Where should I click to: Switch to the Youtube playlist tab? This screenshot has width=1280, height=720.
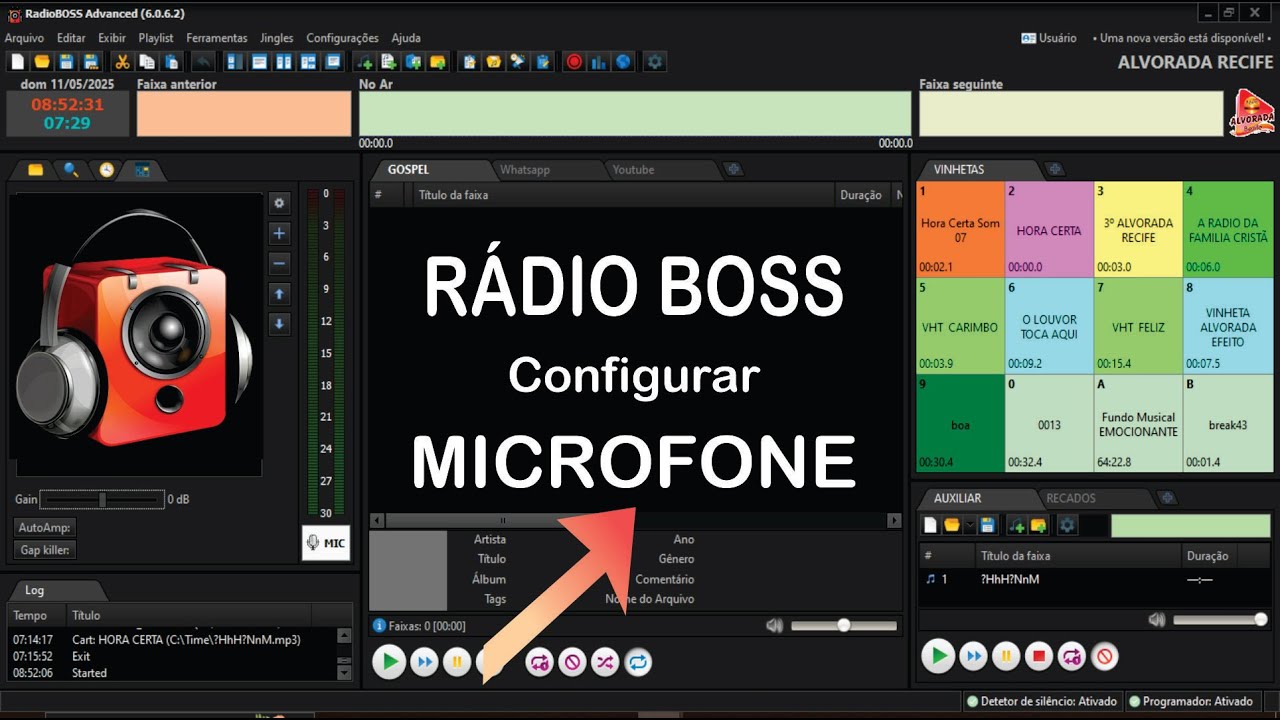(x=633, y=170)
